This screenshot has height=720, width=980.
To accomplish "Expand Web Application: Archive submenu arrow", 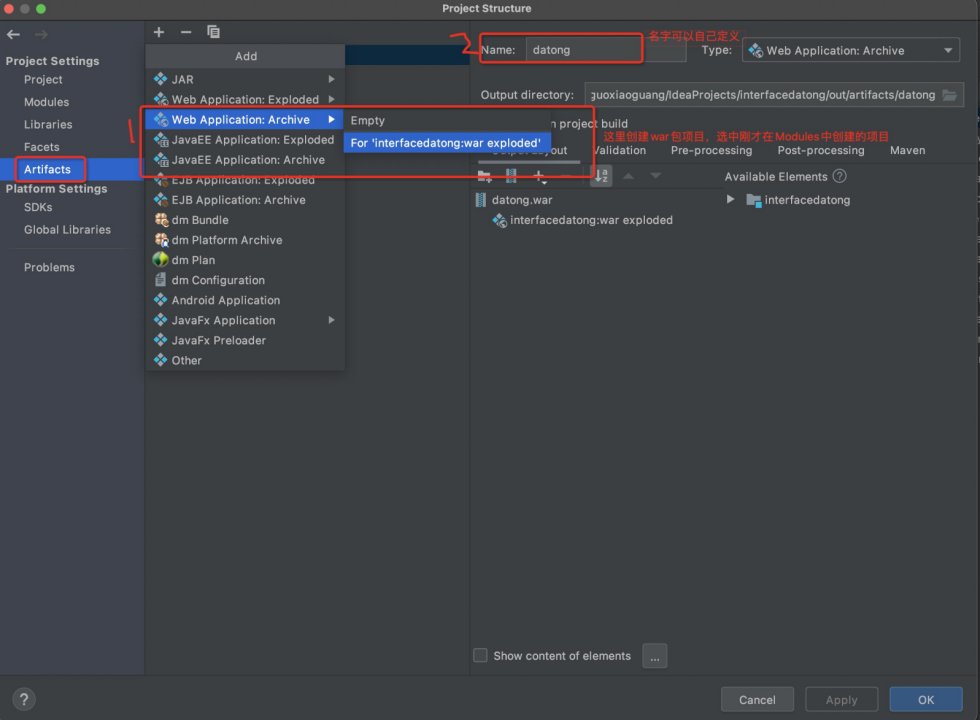I will pyautogui.click(x=331, y=119).
